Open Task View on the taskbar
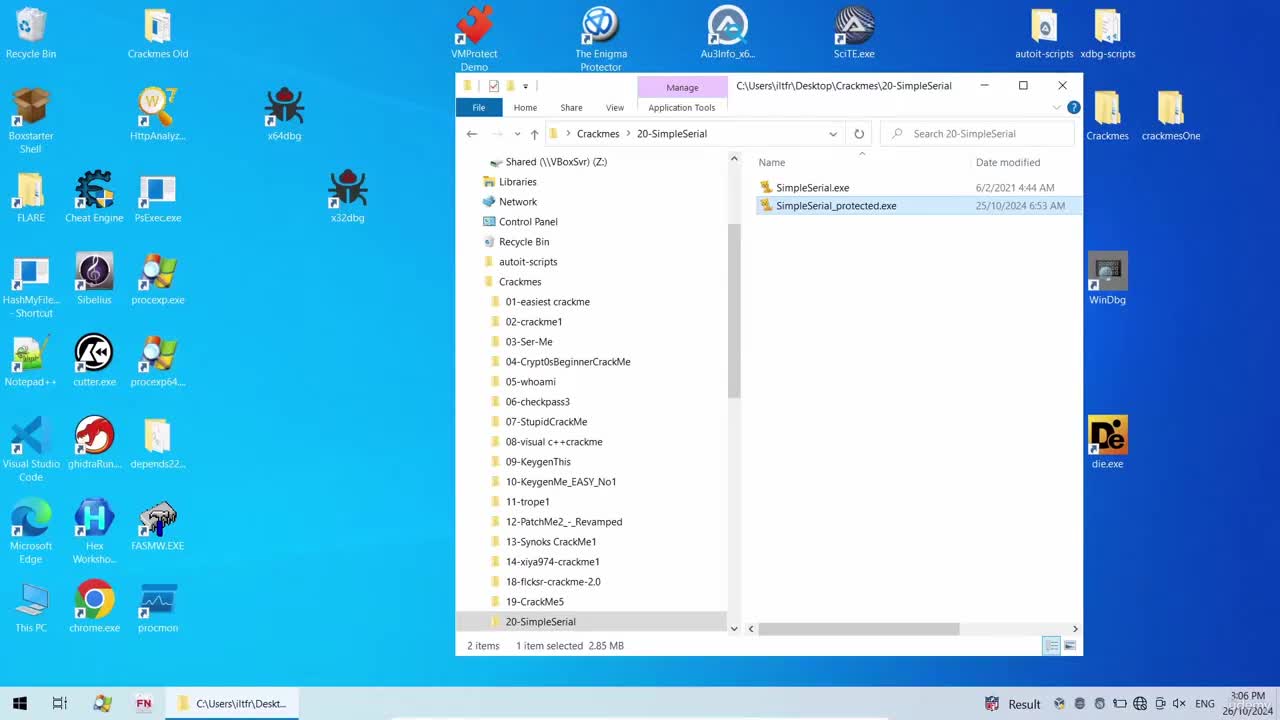Viewport: 1280px width, 720px height. pos(59,704)
